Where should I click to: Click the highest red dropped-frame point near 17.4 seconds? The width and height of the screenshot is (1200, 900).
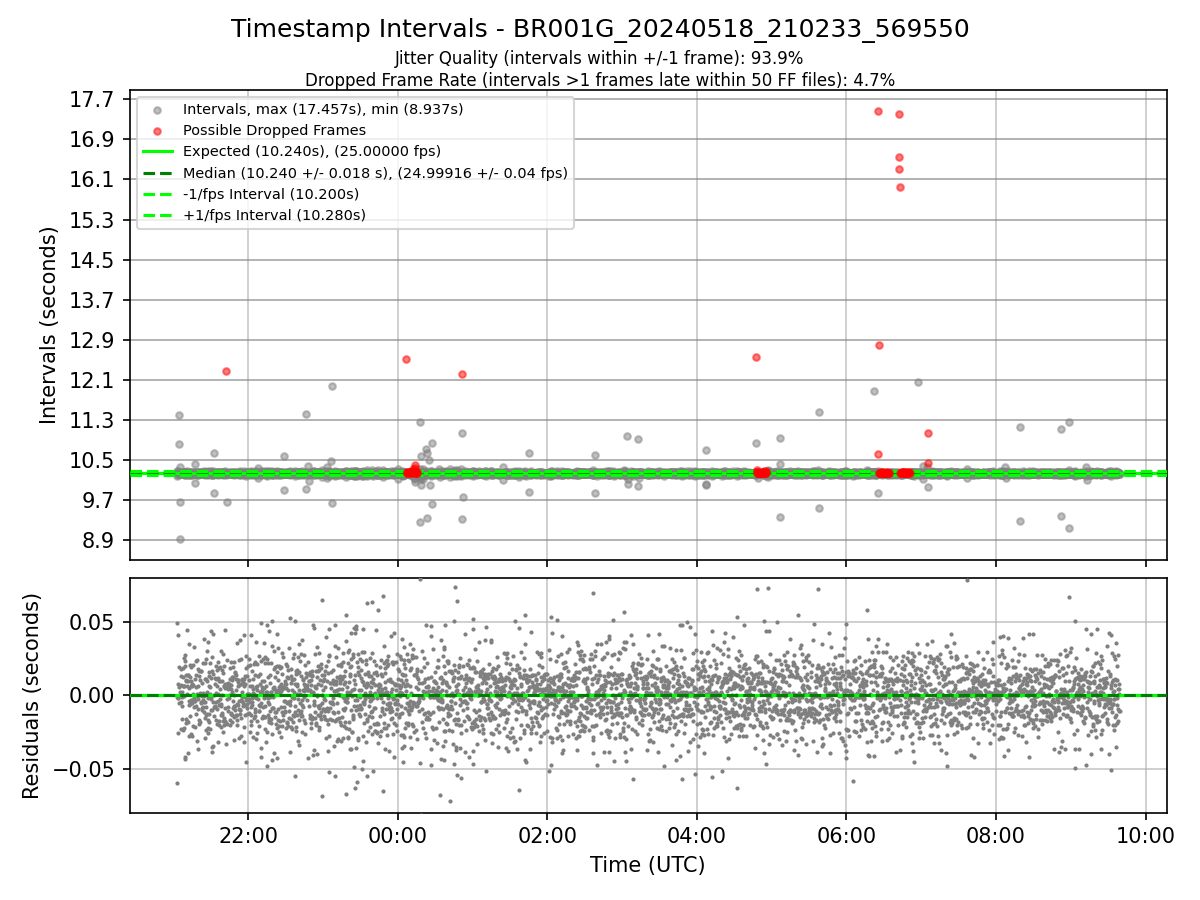pos(878,111)
